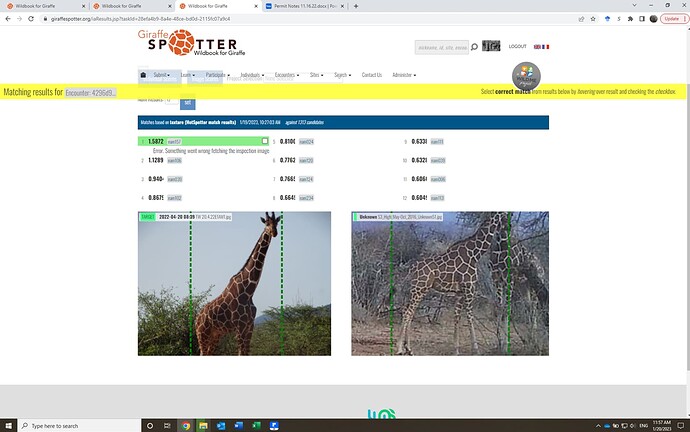
Task: Expand the Search menu
Action: pos(342,75)
